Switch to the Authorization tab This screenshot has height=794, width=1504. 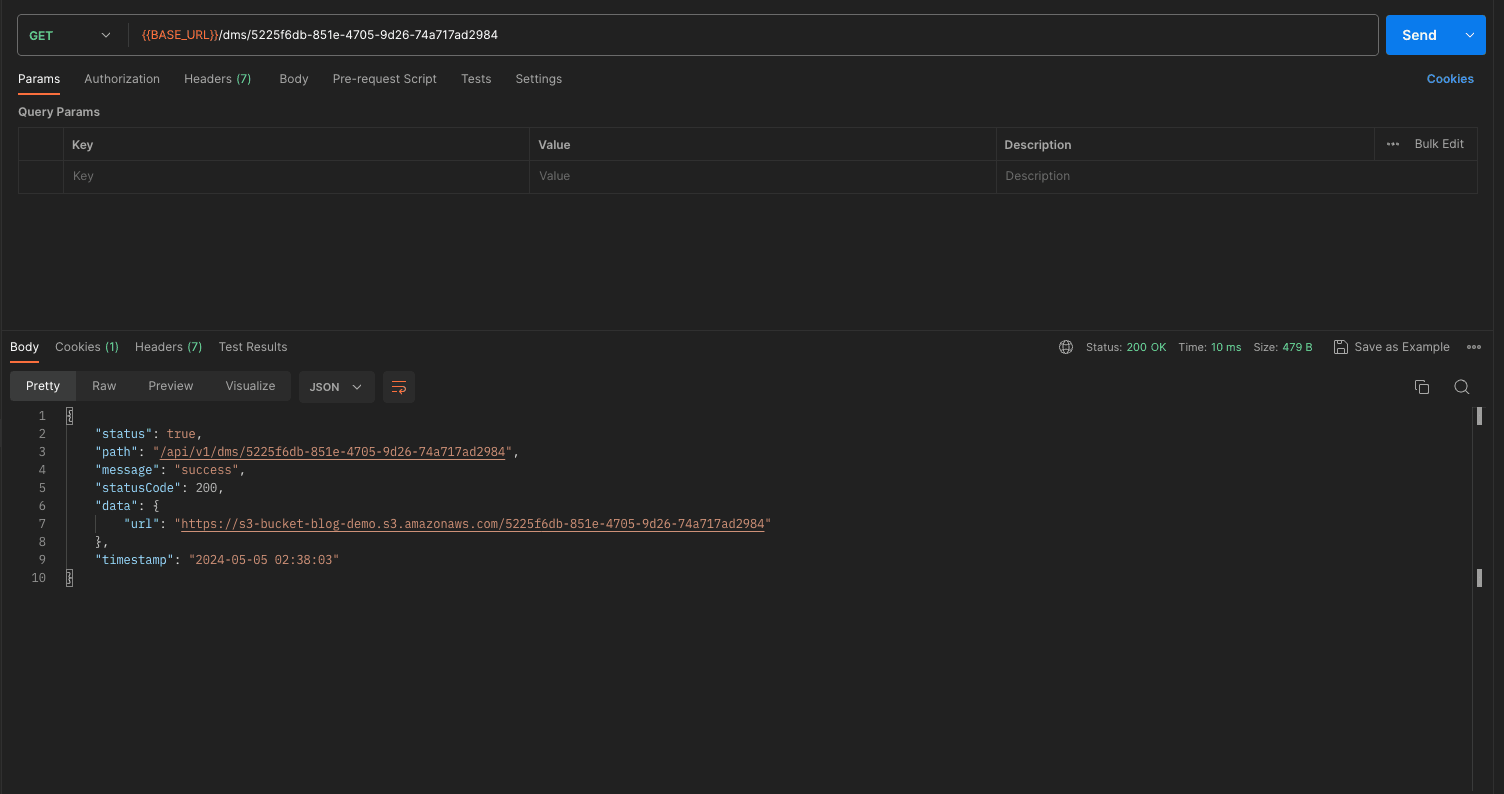click(122, 79)
